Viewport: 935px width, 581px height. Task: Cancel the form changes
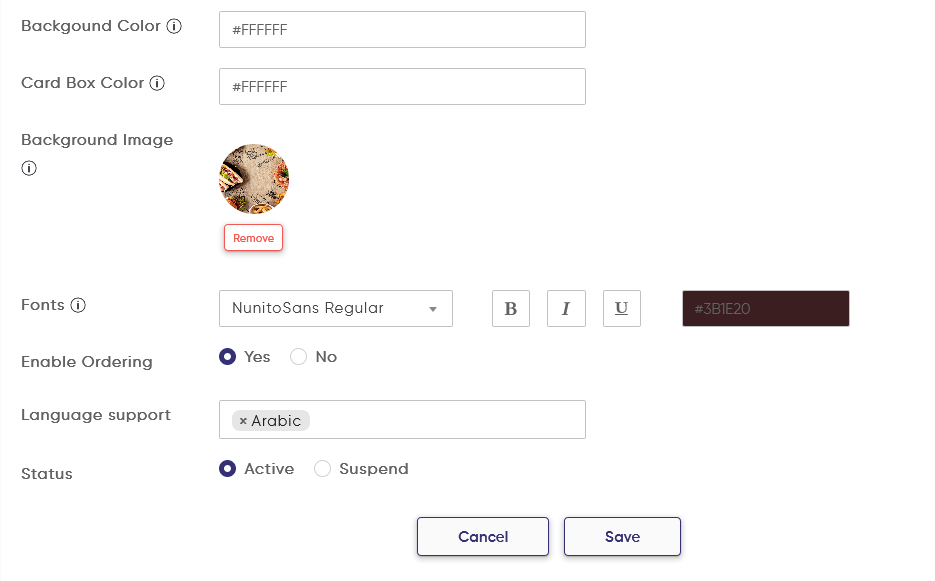482,536
